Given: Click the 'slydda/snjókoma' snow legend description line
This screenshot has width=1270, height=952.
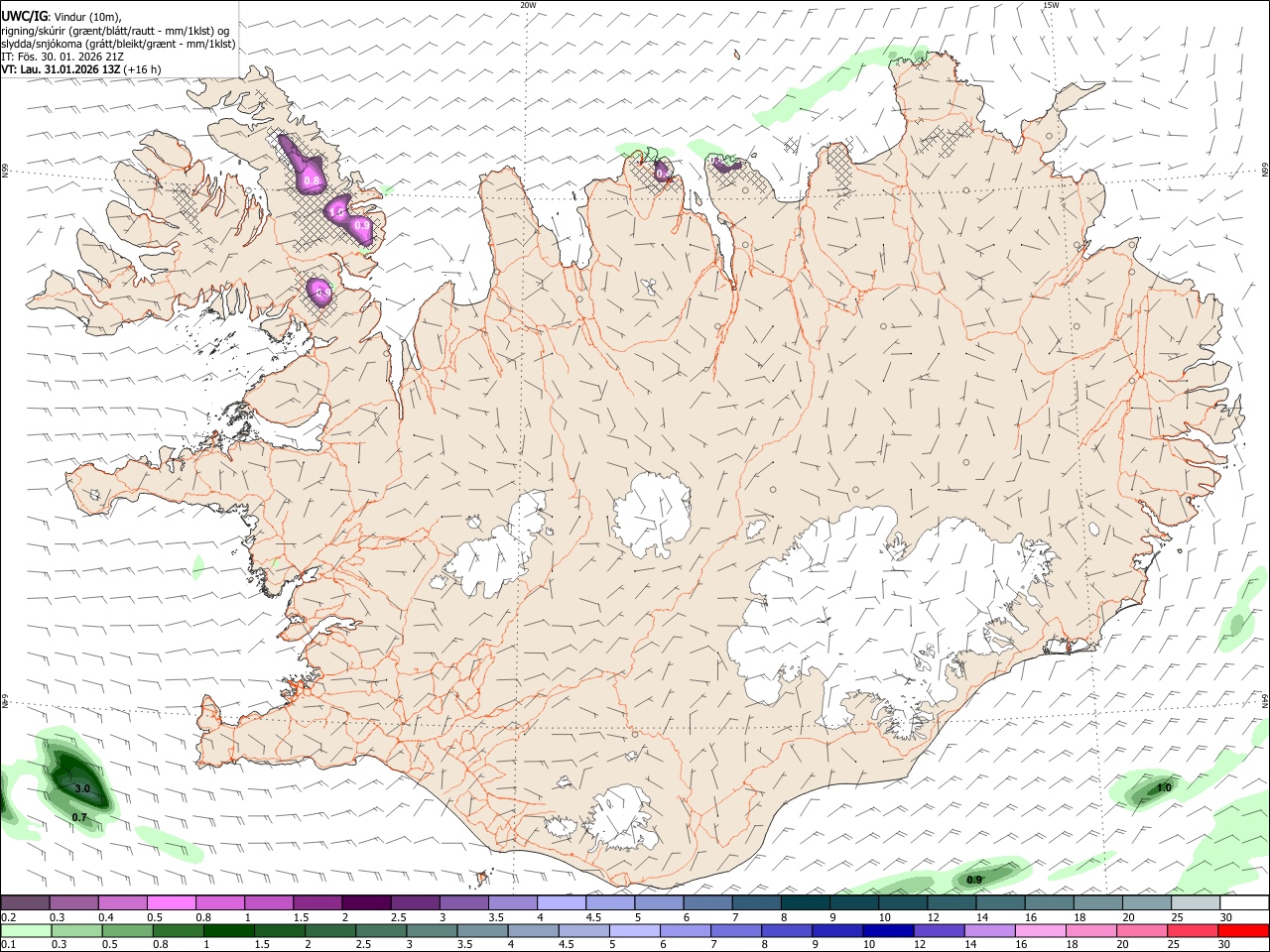Looking at the screenshot, I should pyautogui.click(x=118, y=44).
